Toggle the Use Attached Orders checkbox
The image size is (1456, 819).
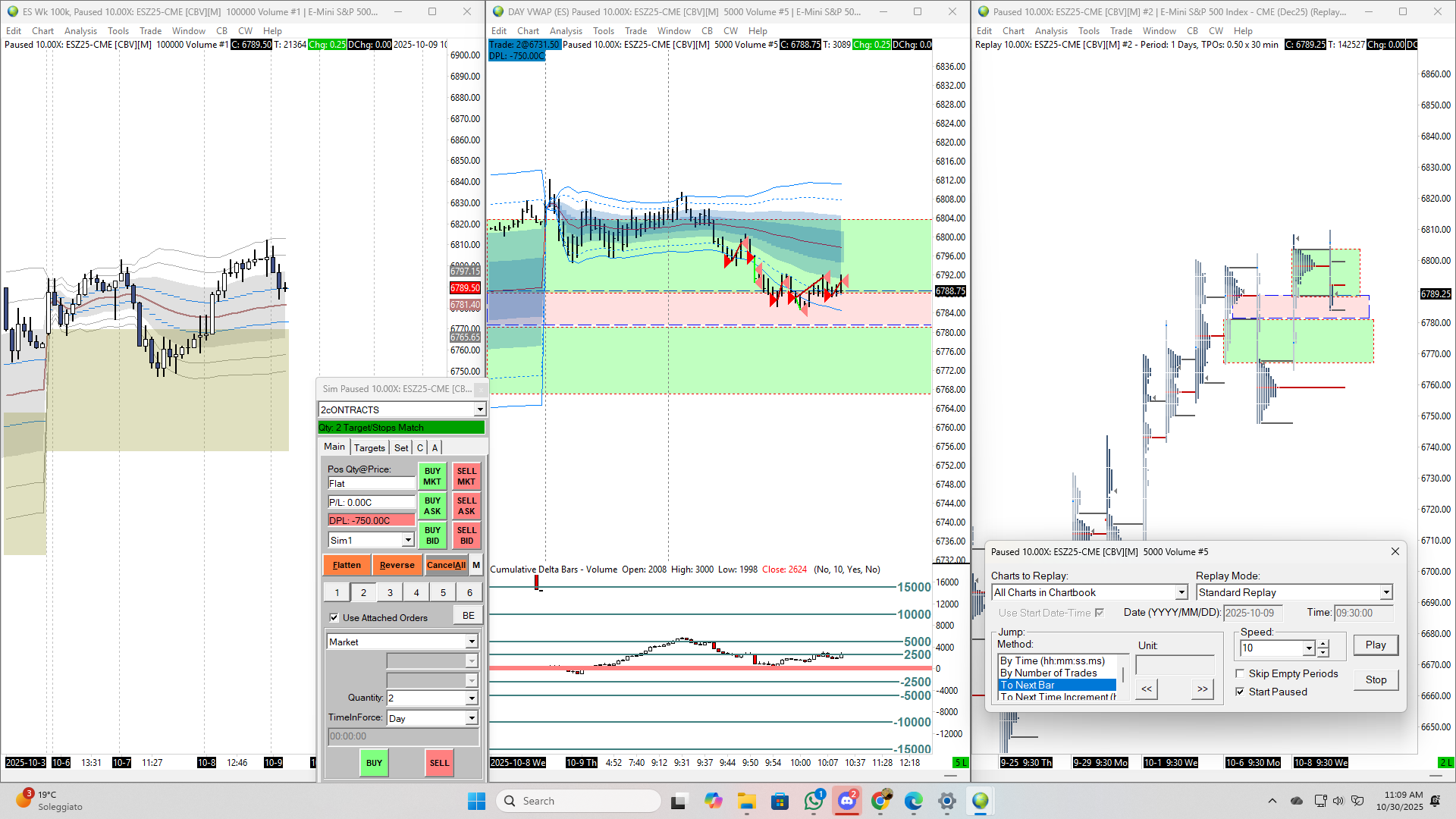(x=334, y=617)
